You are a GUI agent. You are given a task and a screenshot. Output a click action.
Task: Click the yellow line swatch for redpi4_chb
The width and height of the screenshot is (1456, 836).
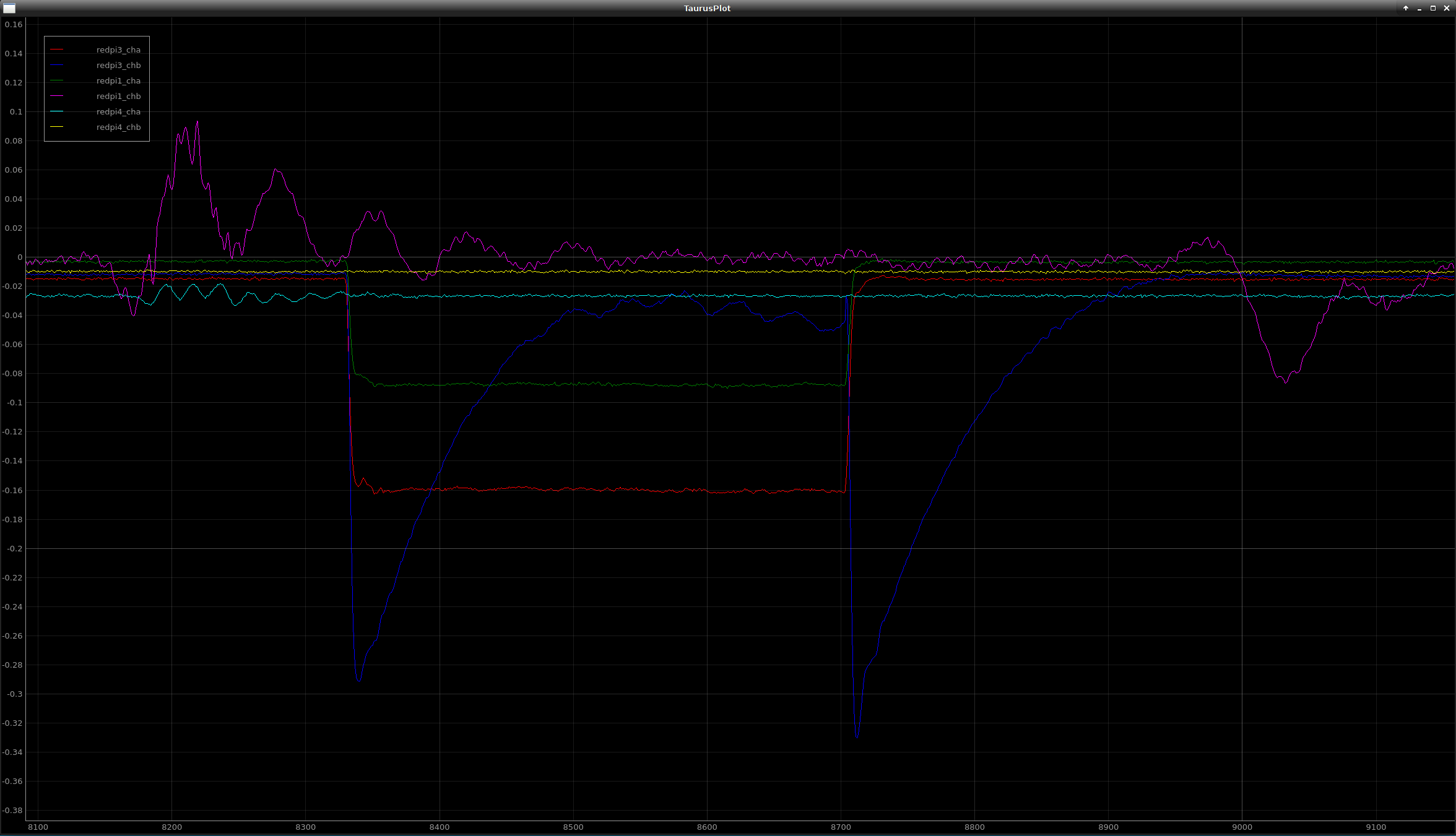coord(57,127)
